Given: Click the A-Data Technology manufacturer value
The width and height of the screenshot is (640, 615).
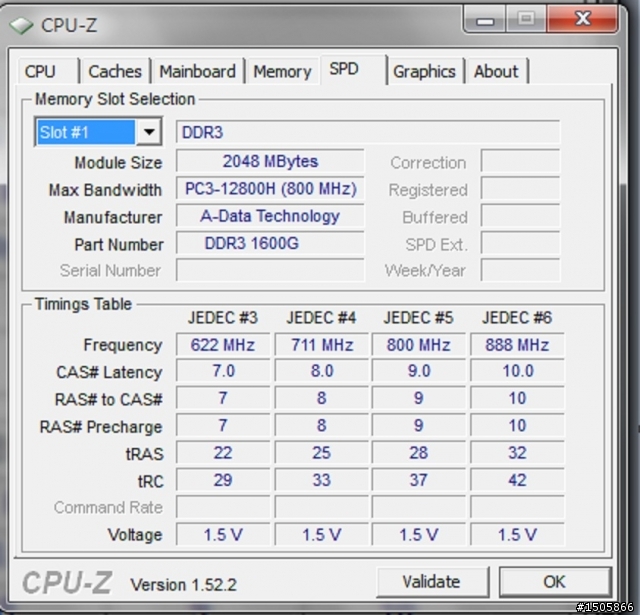Looking at the screenshot, I should pos(270,216).
